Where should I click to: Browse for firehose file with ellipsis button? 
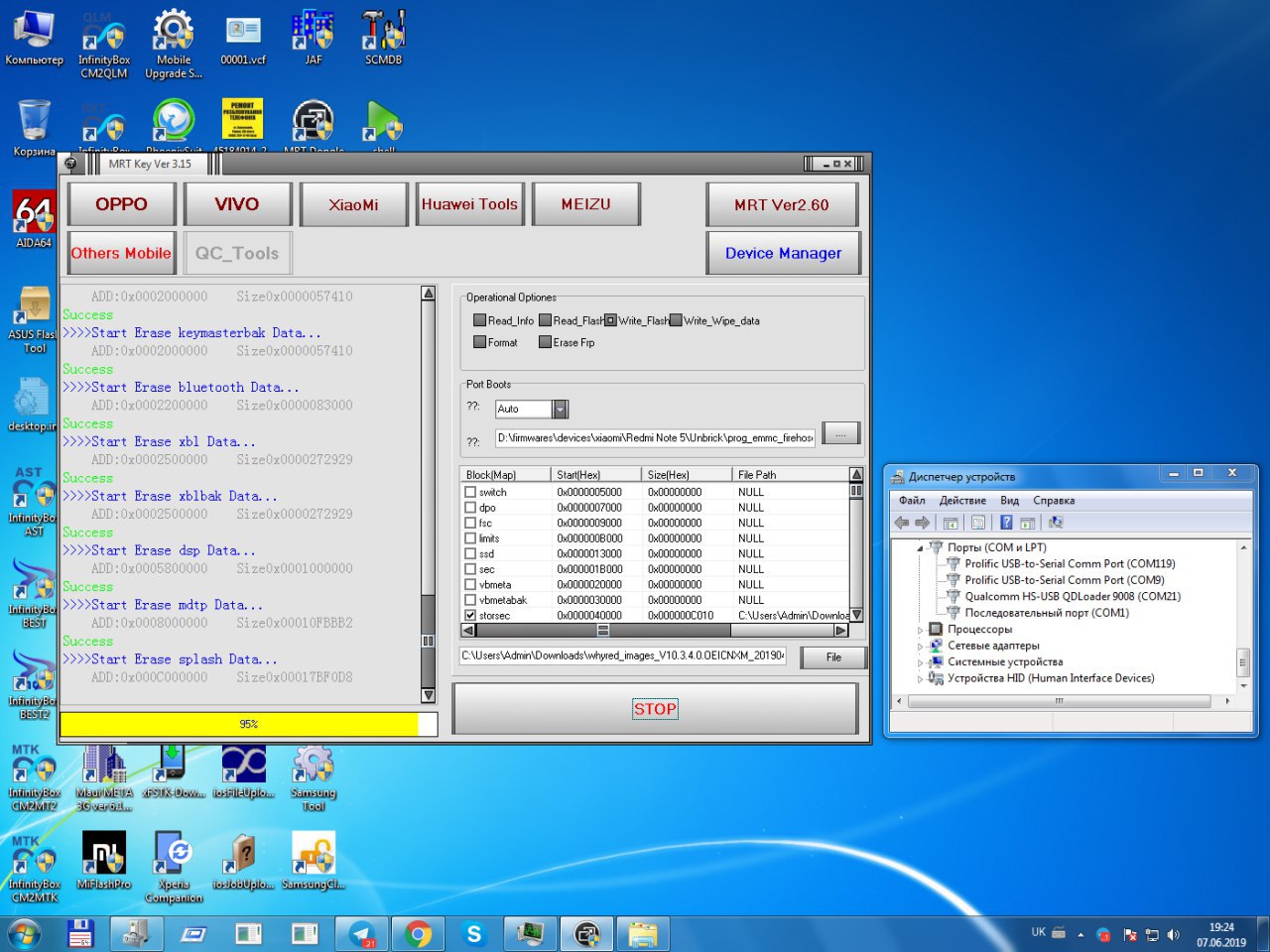[x=840, y=434]
